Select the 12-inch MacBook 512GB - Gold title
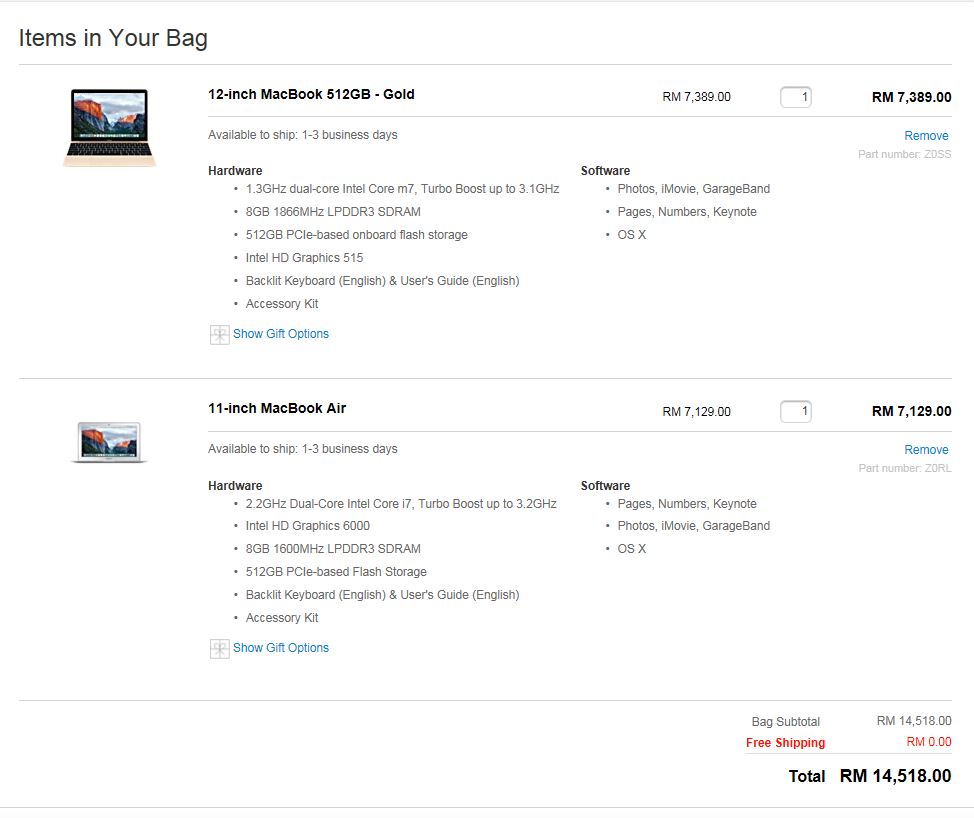Viewport: 974px width, 818px height. pos(311,94)
